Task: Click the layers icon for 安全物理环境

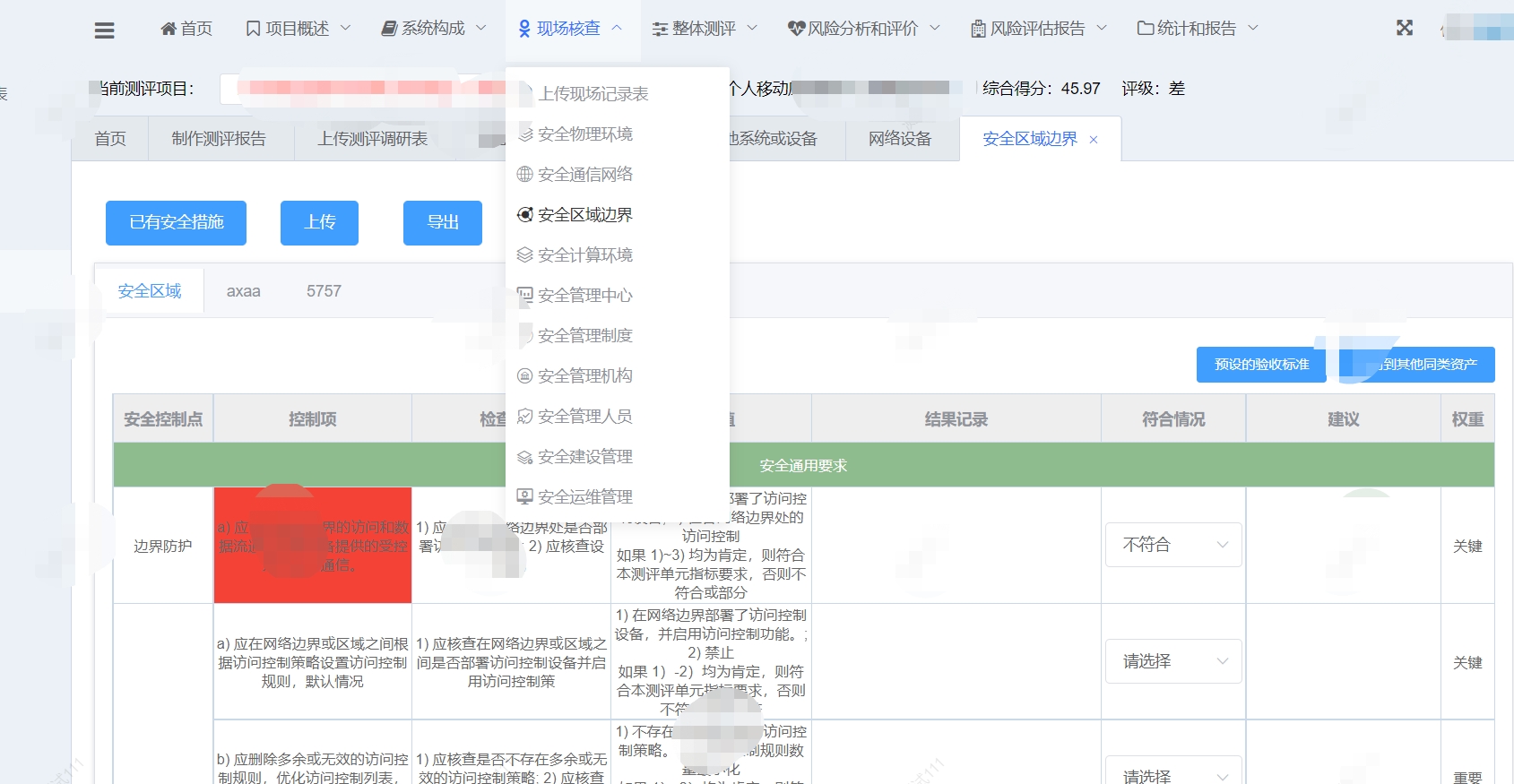Action: (525, 134)
